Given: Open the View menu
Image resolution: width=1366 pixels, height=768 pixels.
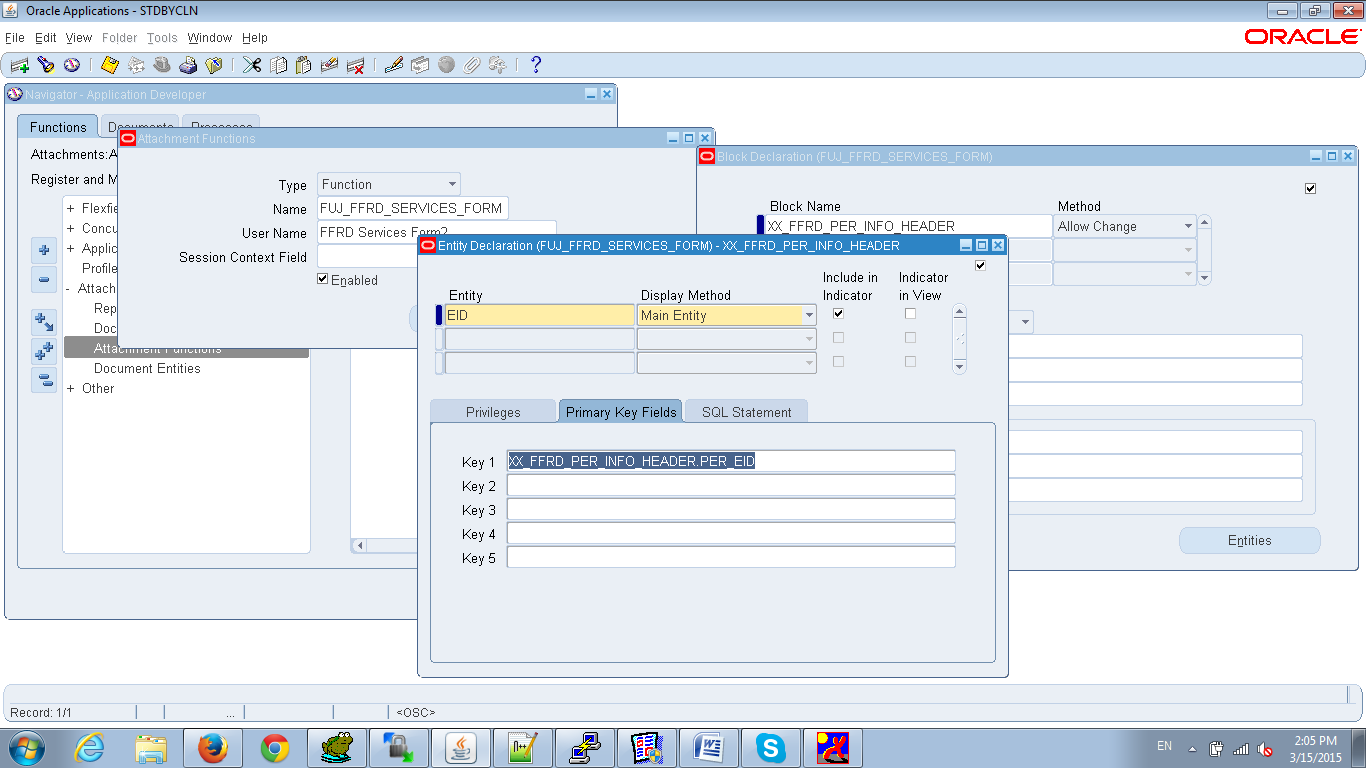Looking at the screenshot, I should click(x=79, y=38).
